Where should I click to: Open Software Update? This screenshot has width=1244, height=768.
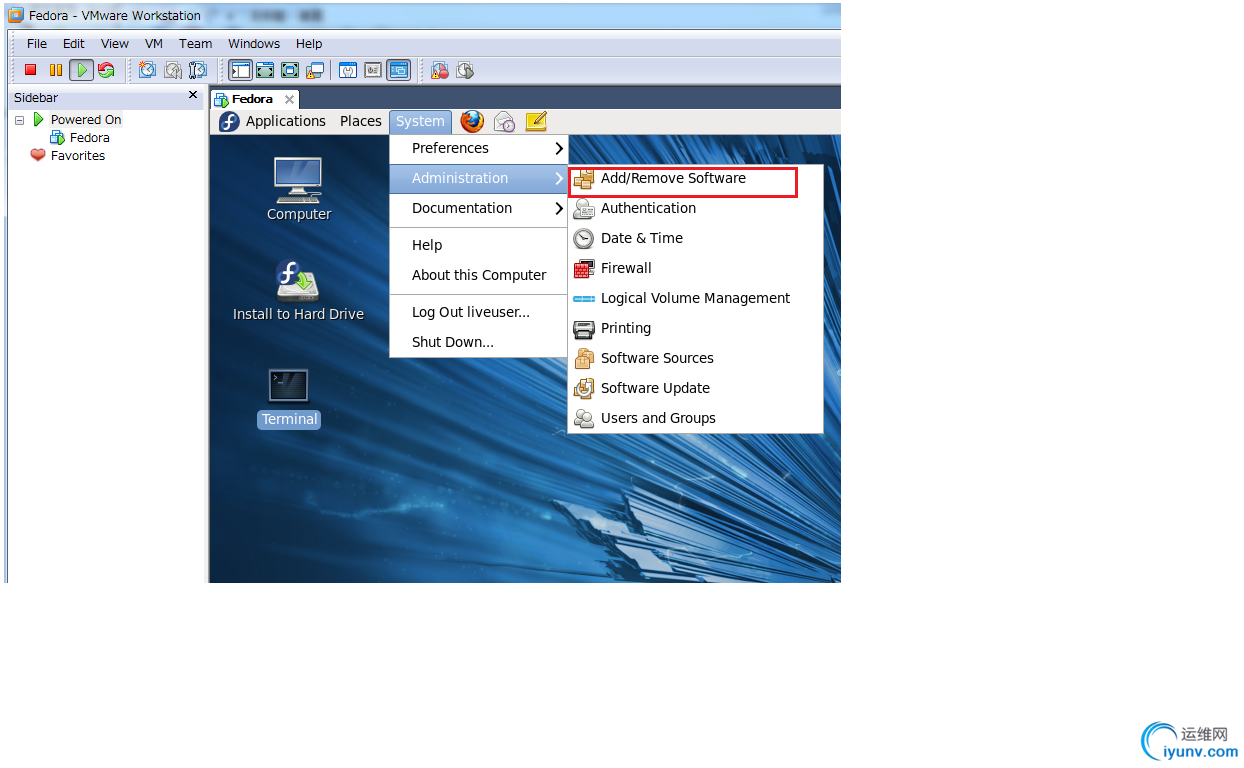pos(695,388)
